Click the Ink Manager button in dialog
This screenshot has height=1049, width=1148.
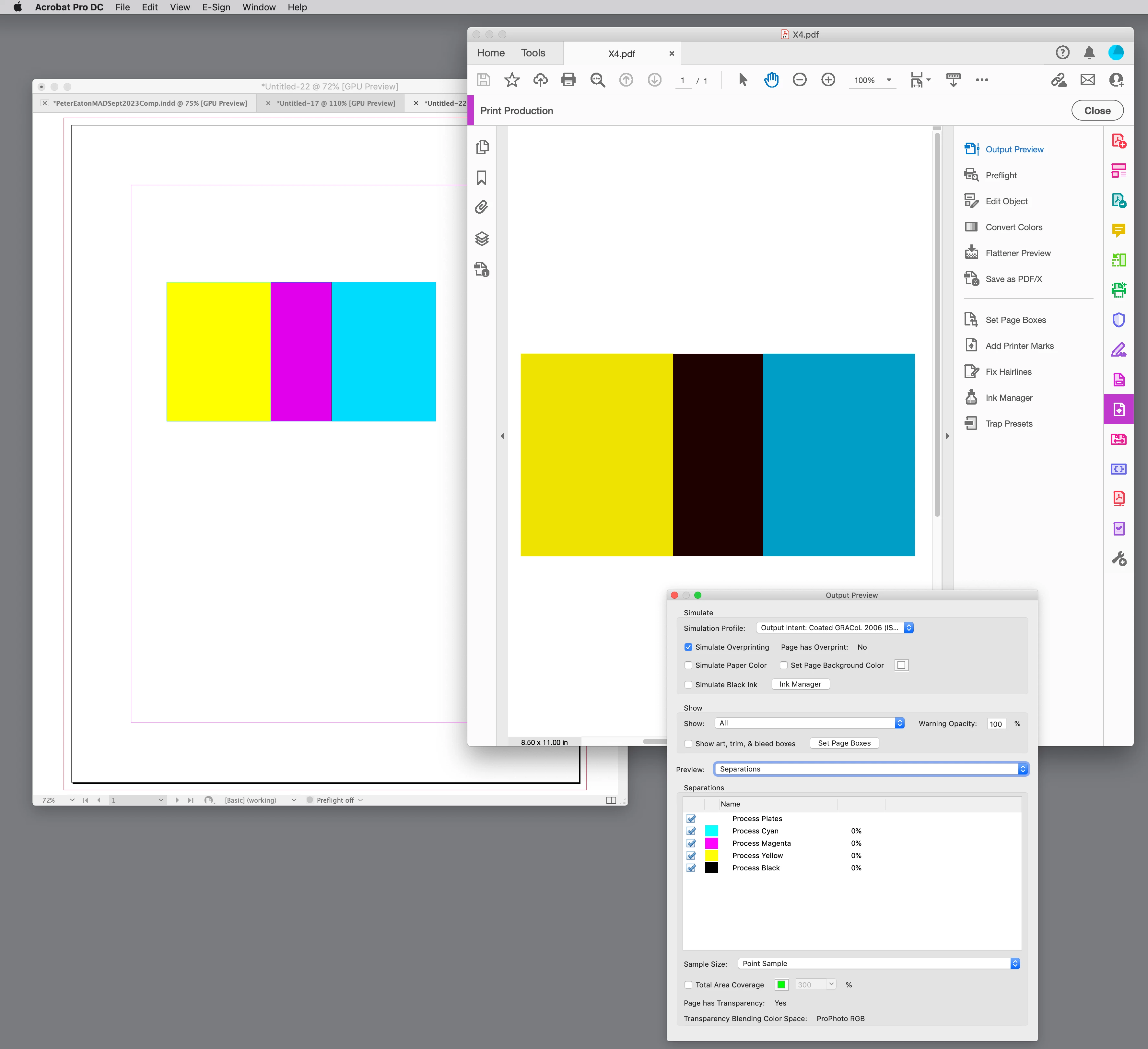(x=800, y=684)
